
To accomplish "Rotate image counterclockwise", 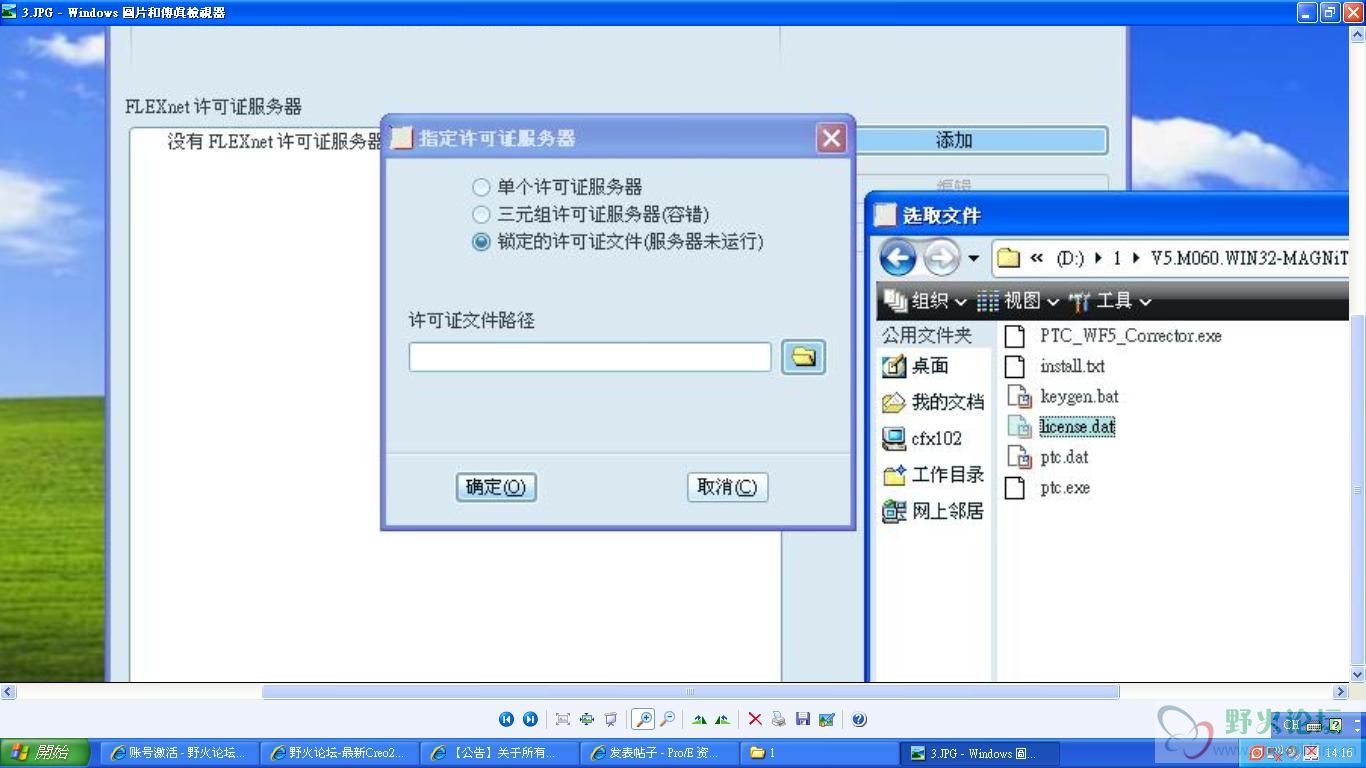I will coord(722,719).
